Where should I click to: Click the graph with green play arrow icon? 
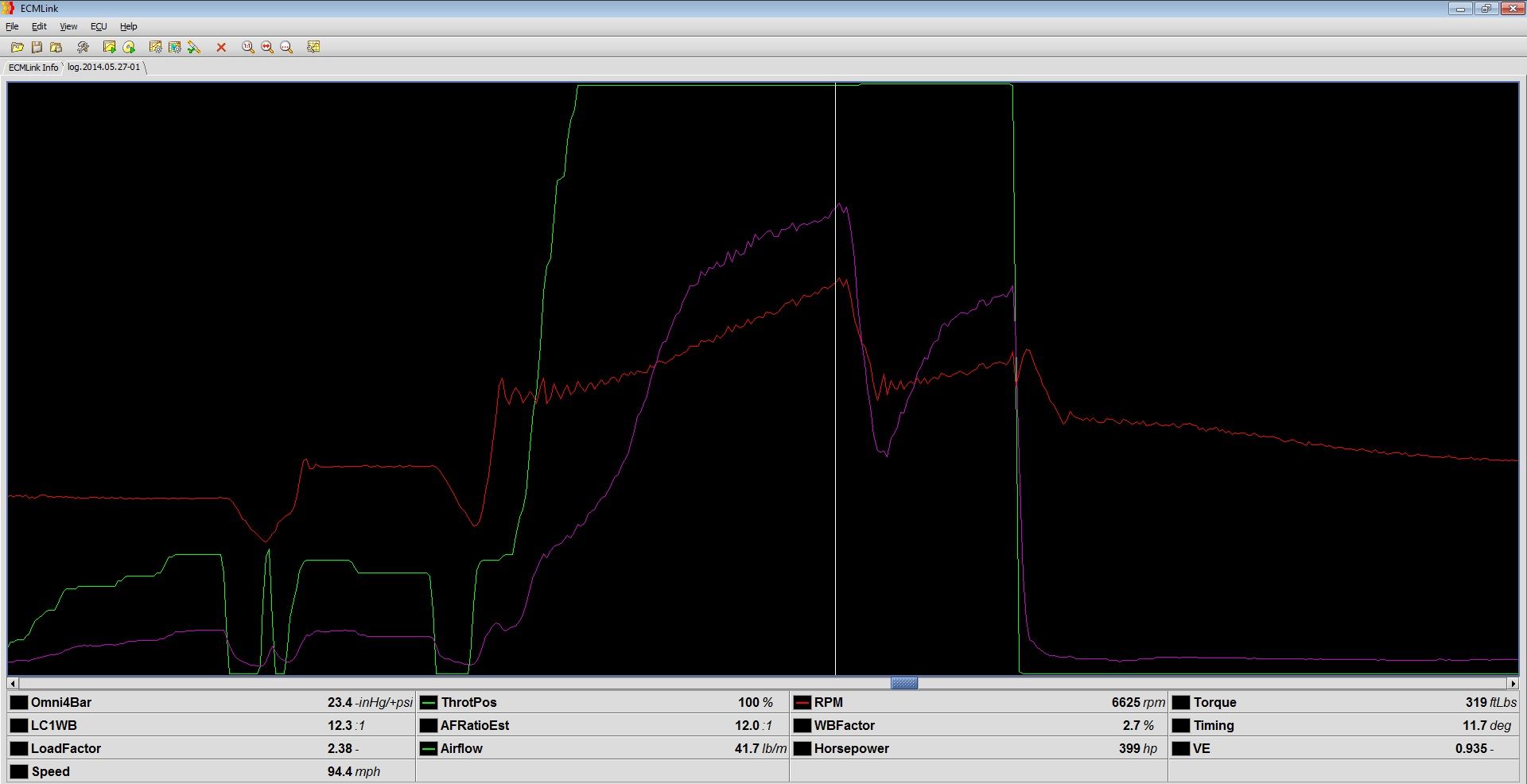pos(109,47)
